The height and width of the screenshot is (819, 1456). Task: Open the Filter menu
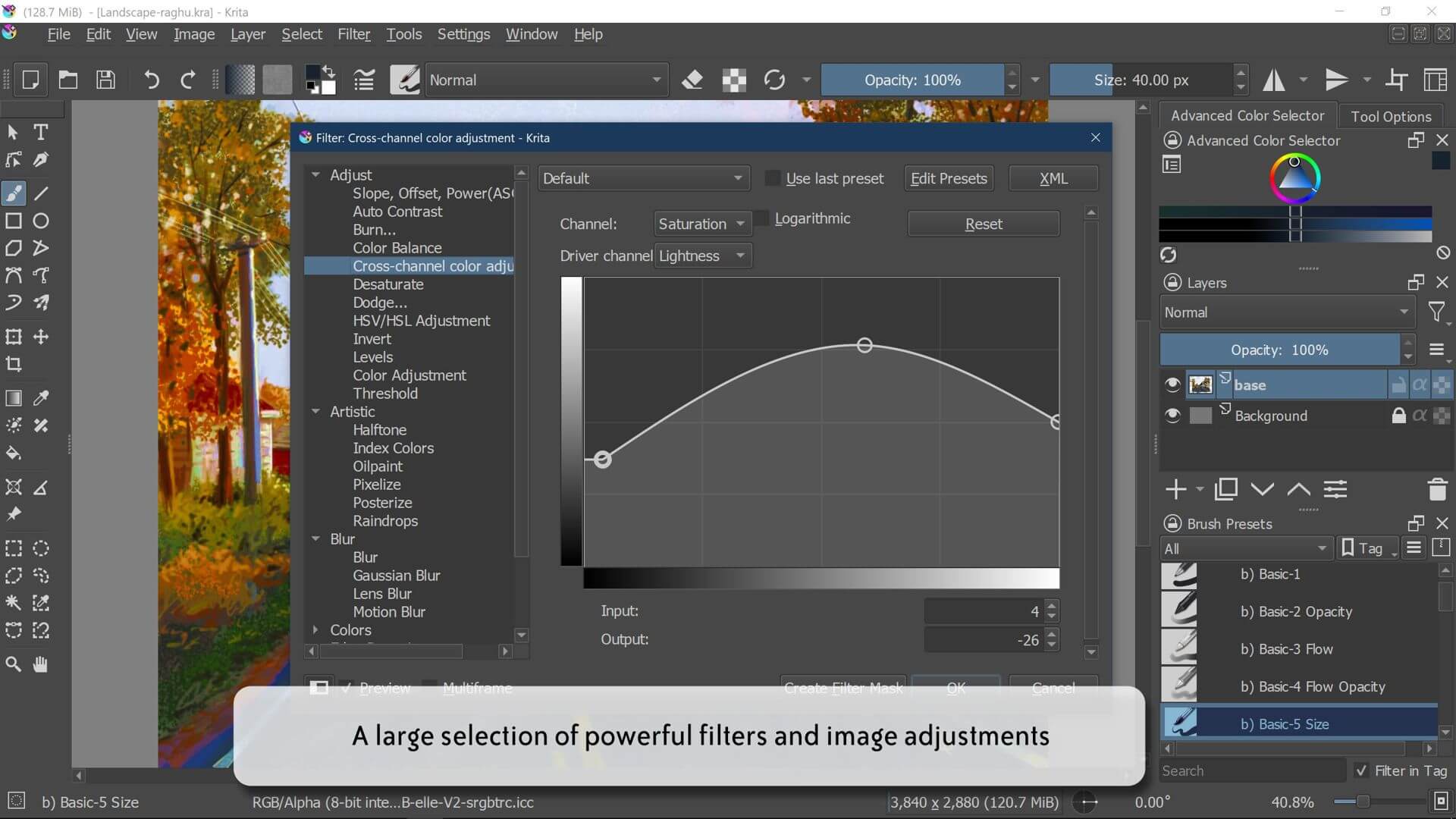pyautogui.click(x=353, y=34)
